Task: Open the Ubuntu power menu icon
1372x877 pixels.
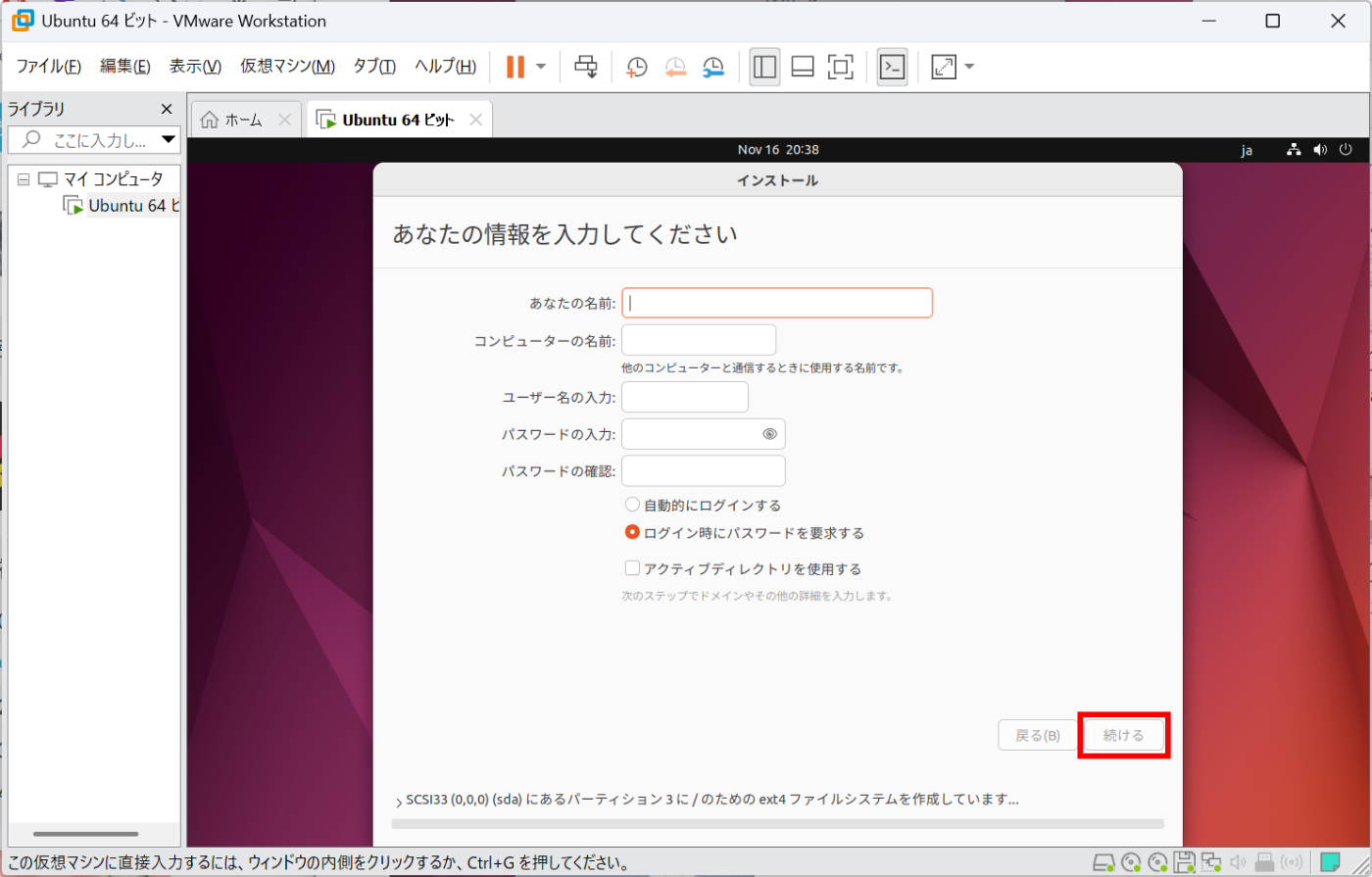Action: click(1346, 150)
